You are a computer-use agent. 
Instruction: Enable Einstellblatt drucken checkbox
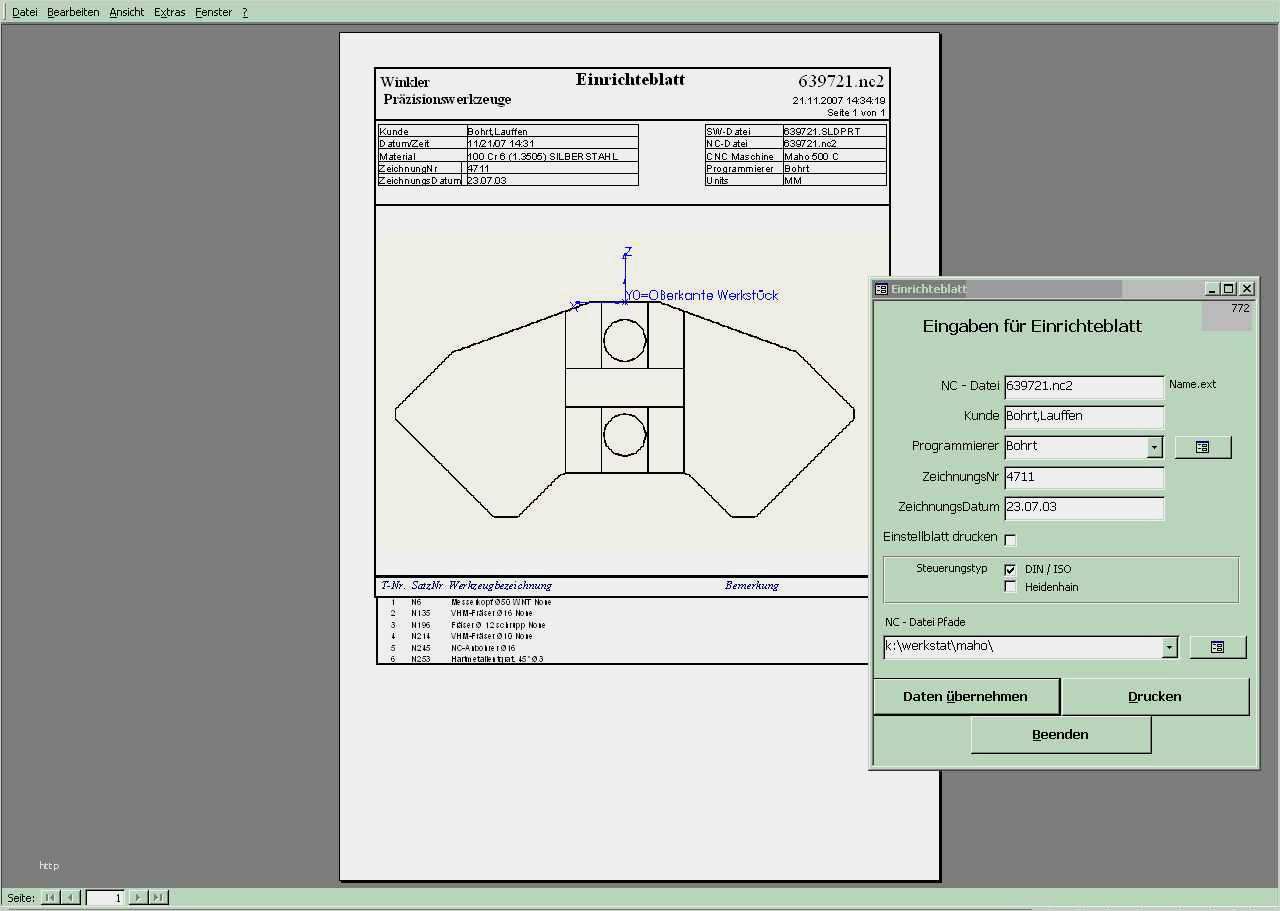pyautogui.click(x=1010, y=540)
